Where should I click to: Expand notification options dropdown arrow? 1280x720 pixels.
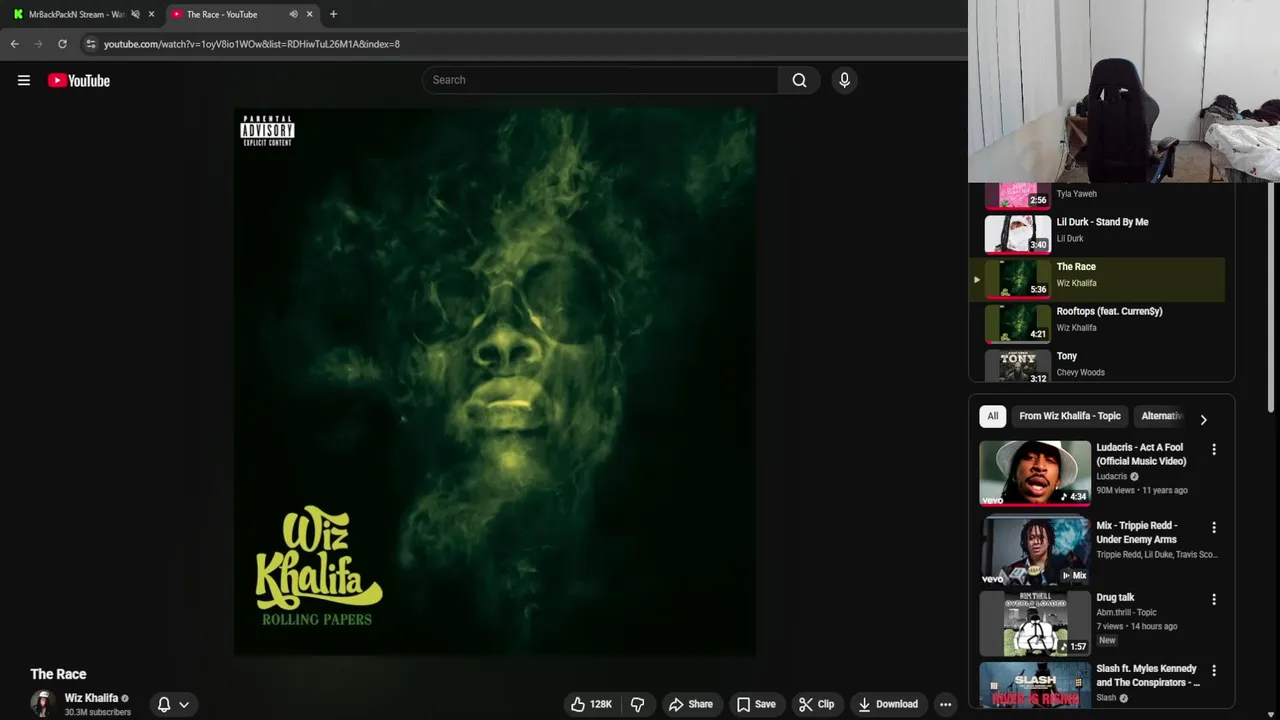[184, 704]
